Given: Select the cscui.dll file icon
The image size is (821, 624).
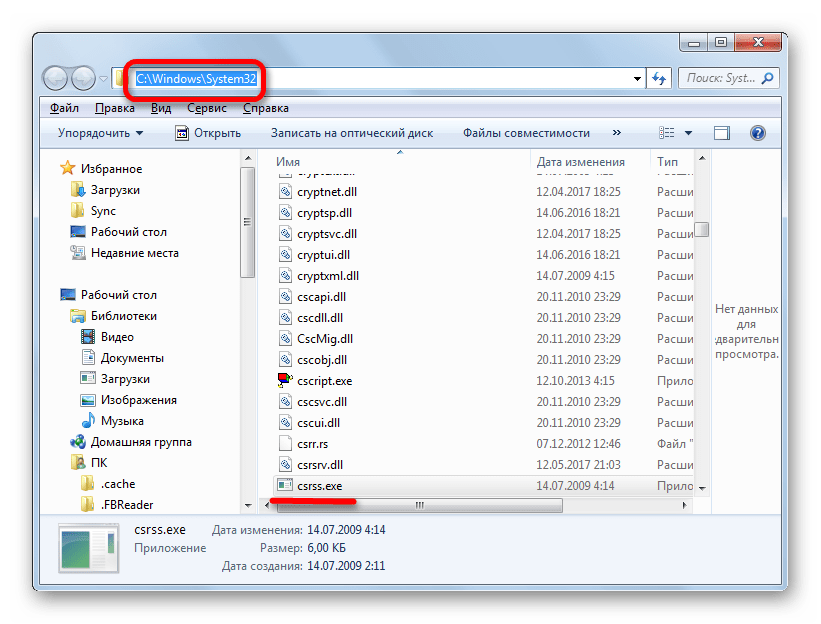Looking at the screenshot, I should [x=285, y=422].
